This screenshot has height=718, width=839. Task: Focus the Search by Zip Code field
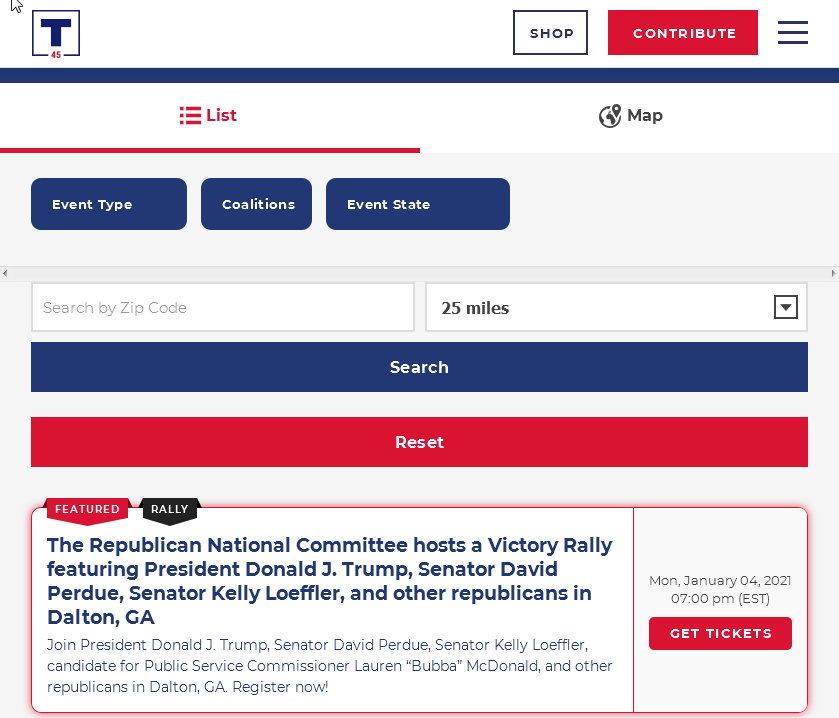223,307
